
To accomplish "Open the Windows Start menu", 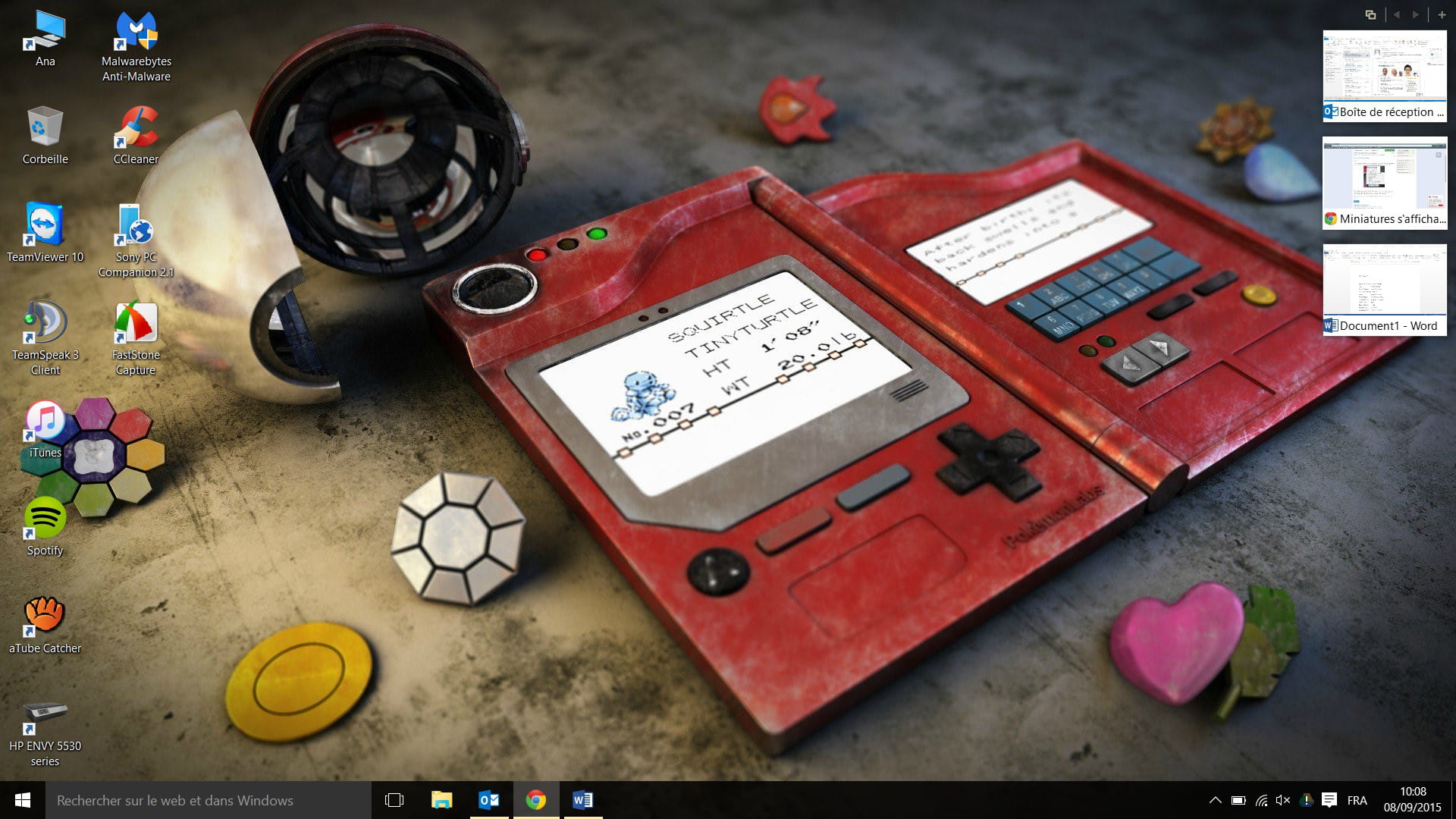I will [x=23, y=800].
